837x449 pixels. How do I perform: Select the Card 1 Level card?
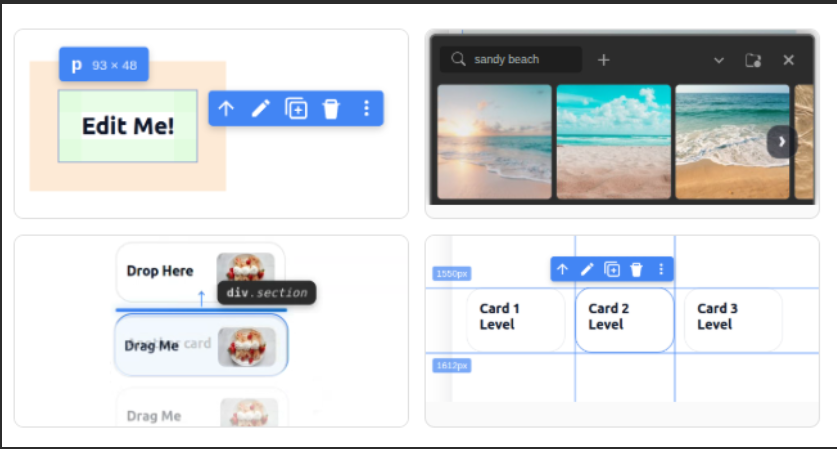[x=515, y=318]
